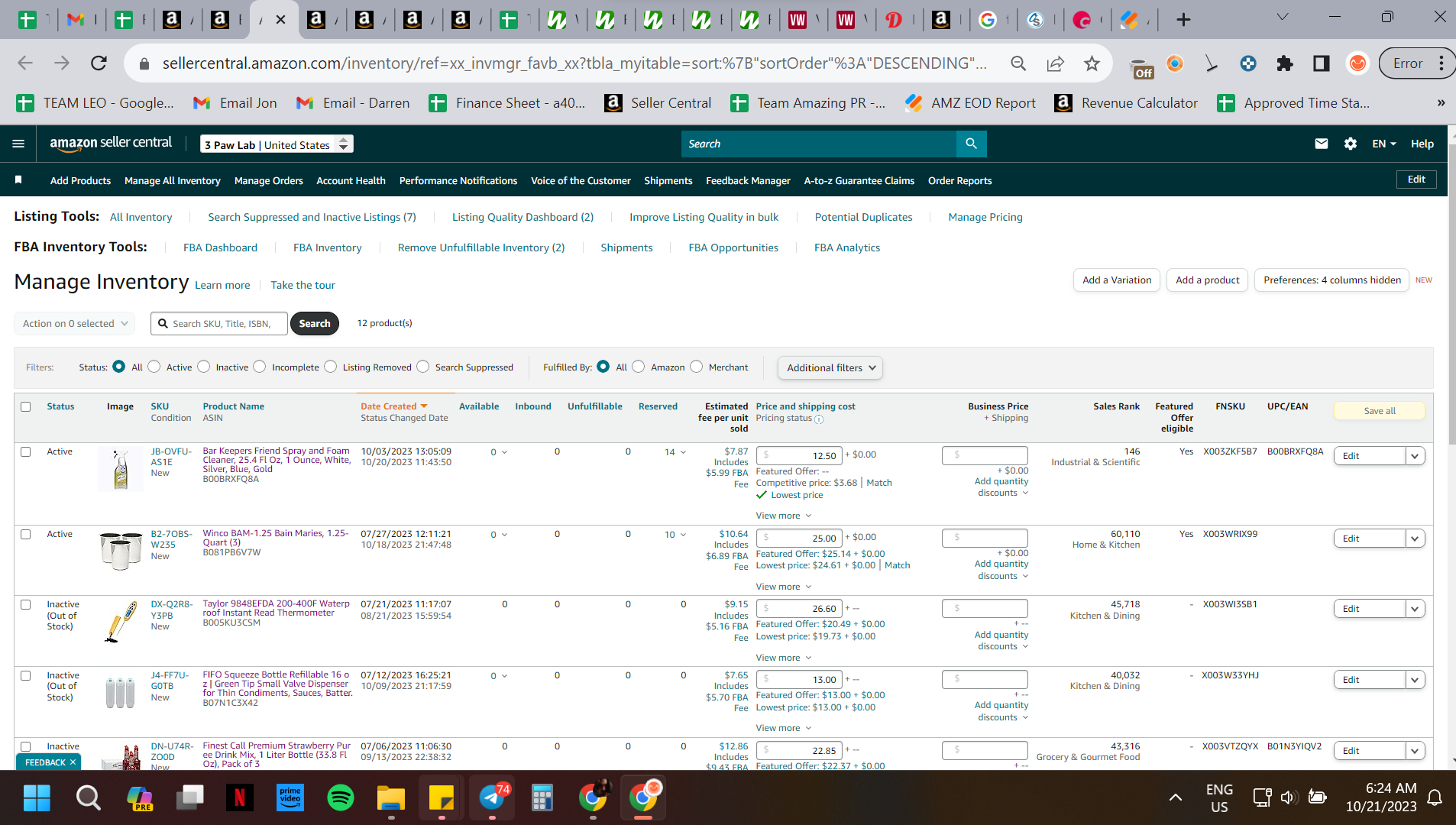Viewport: 1456px width, 825px height.
Task: Open Netflix from the taskbar
Action: 239,798
